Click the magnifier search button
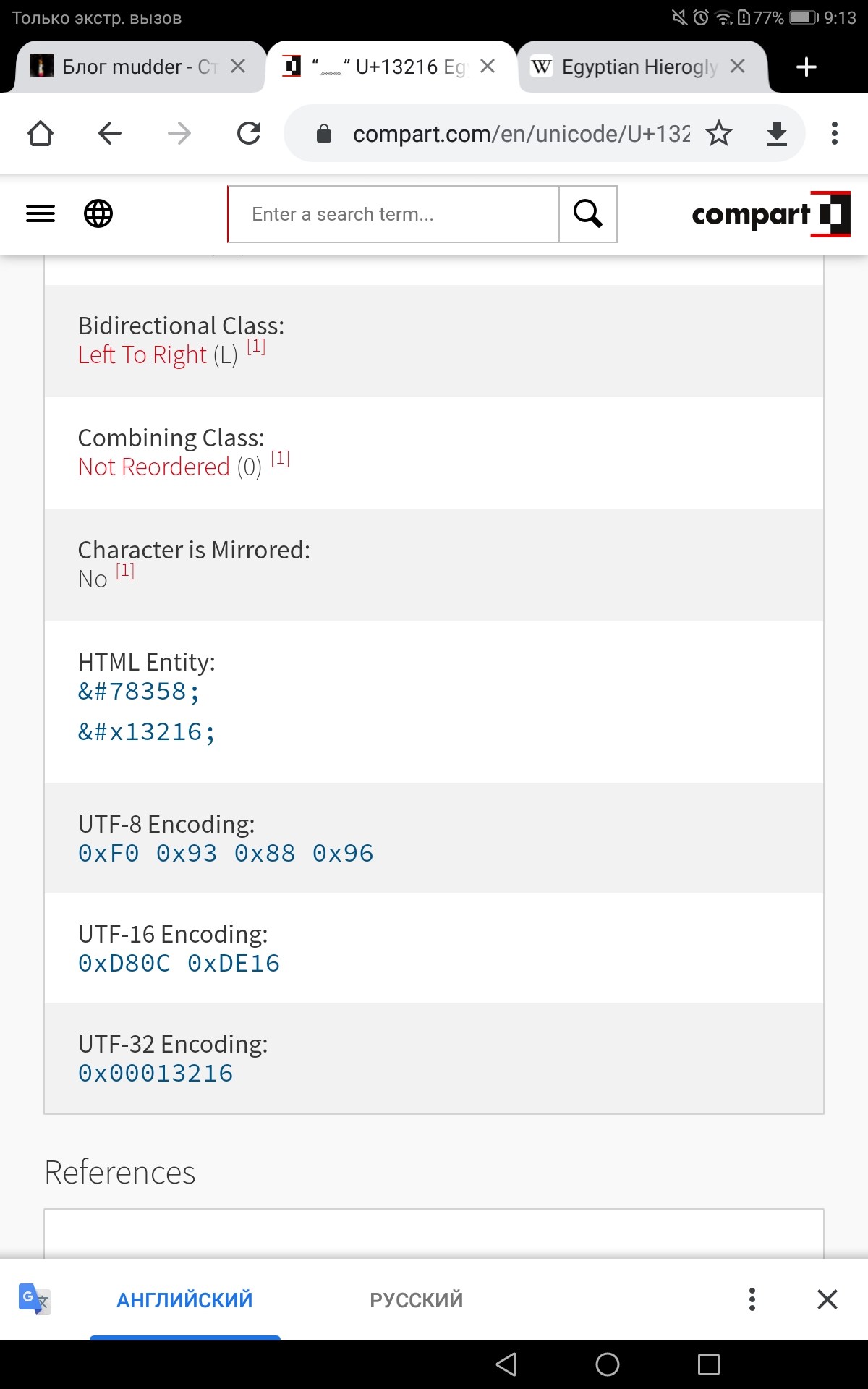The image size is (868, 1389). coord(588,214)
